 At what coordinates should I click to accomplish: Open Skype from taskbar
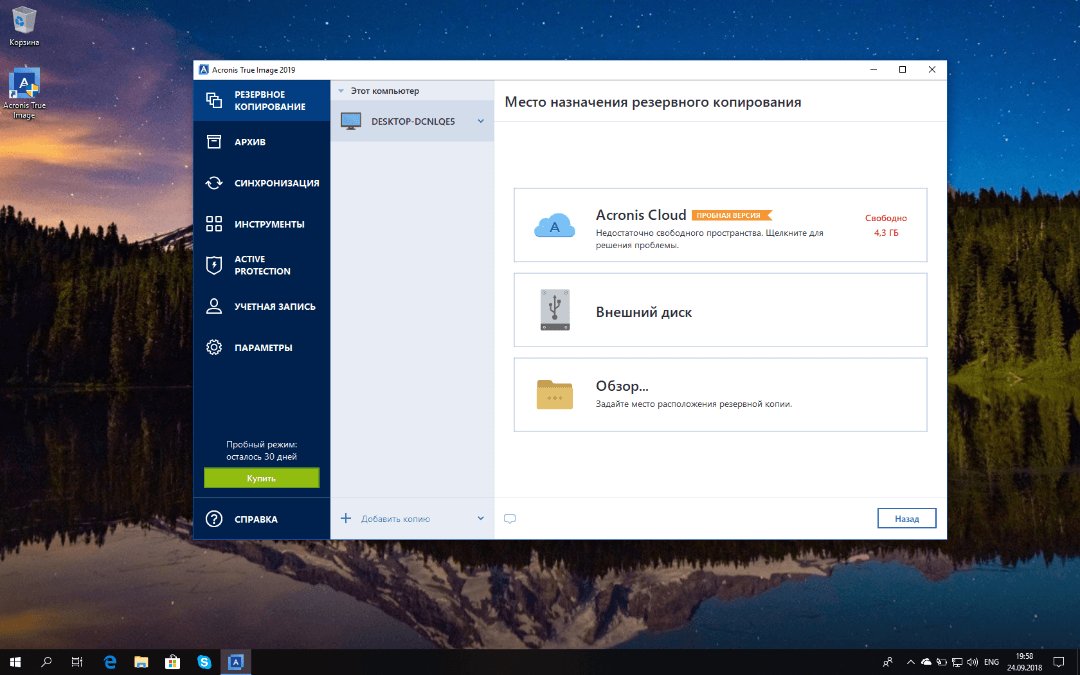click(205, 662)
